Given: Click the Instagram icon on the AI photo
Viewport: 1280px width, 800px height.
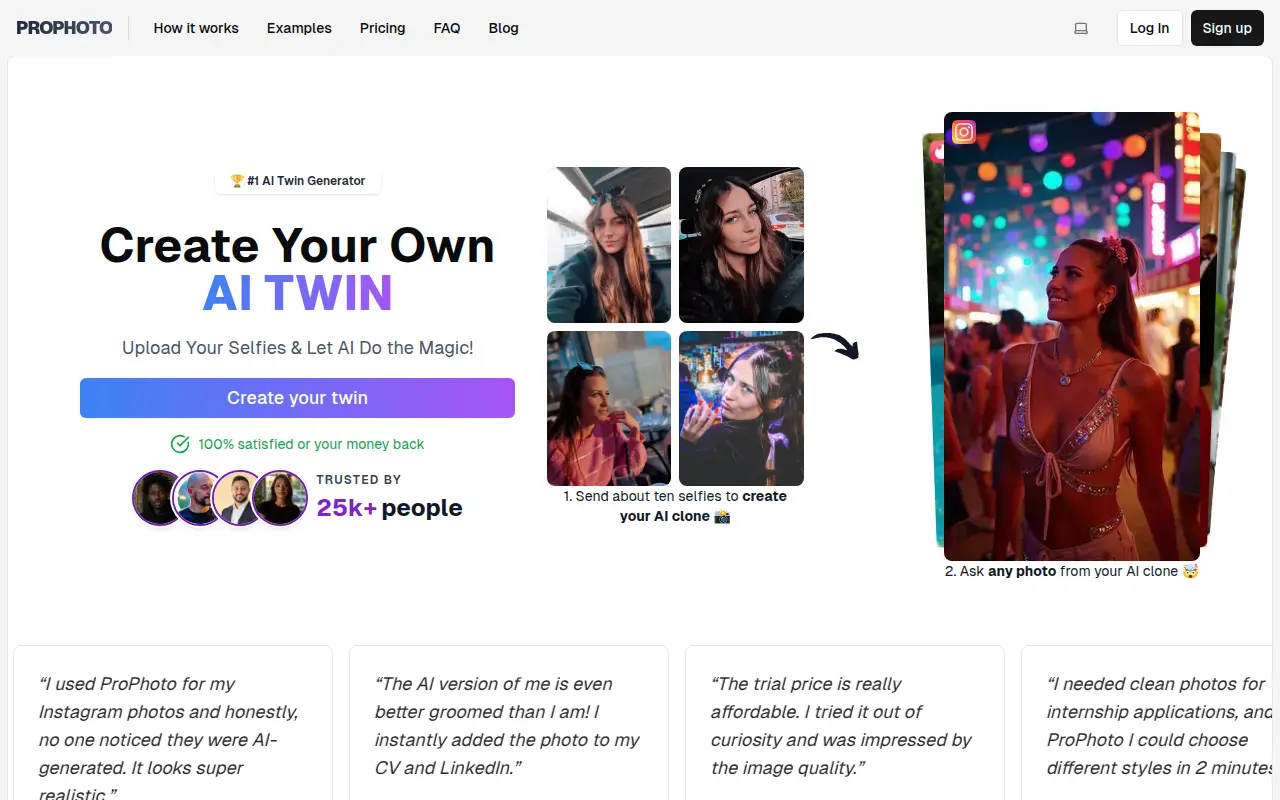Looking at the screenshot, I should (964, 132).
